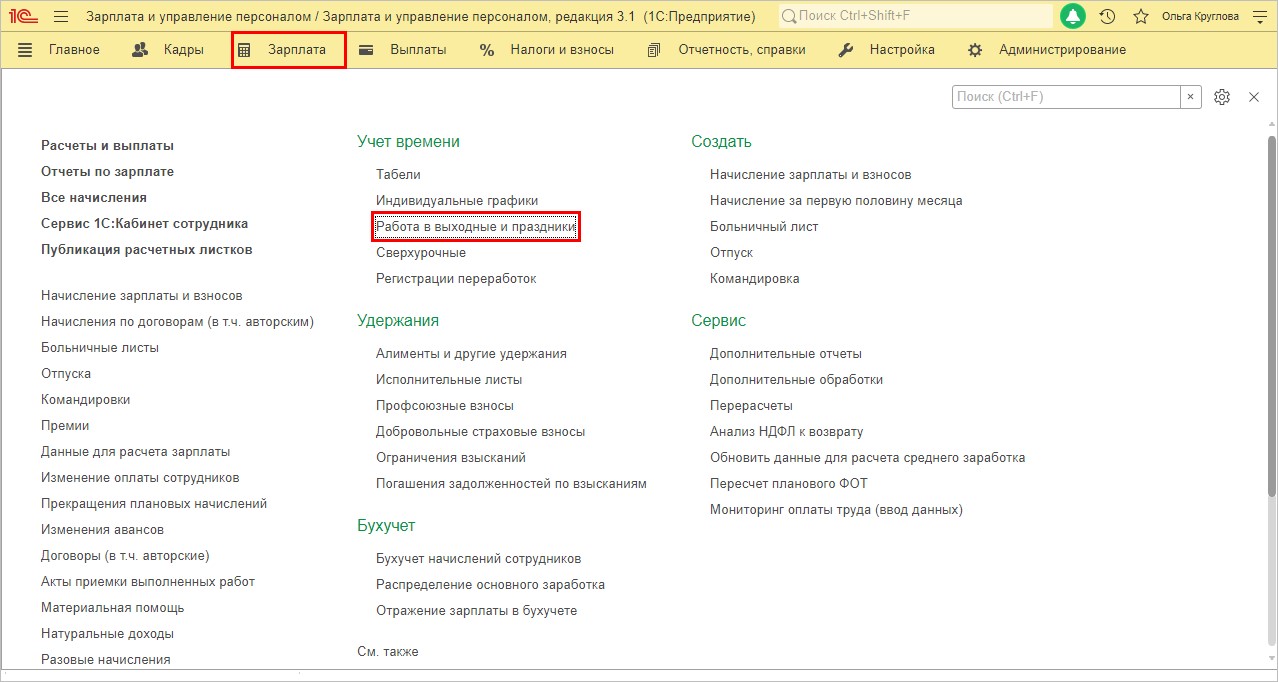Create a Командировка document
1278x682 pixels.
[x=755, y=278]
